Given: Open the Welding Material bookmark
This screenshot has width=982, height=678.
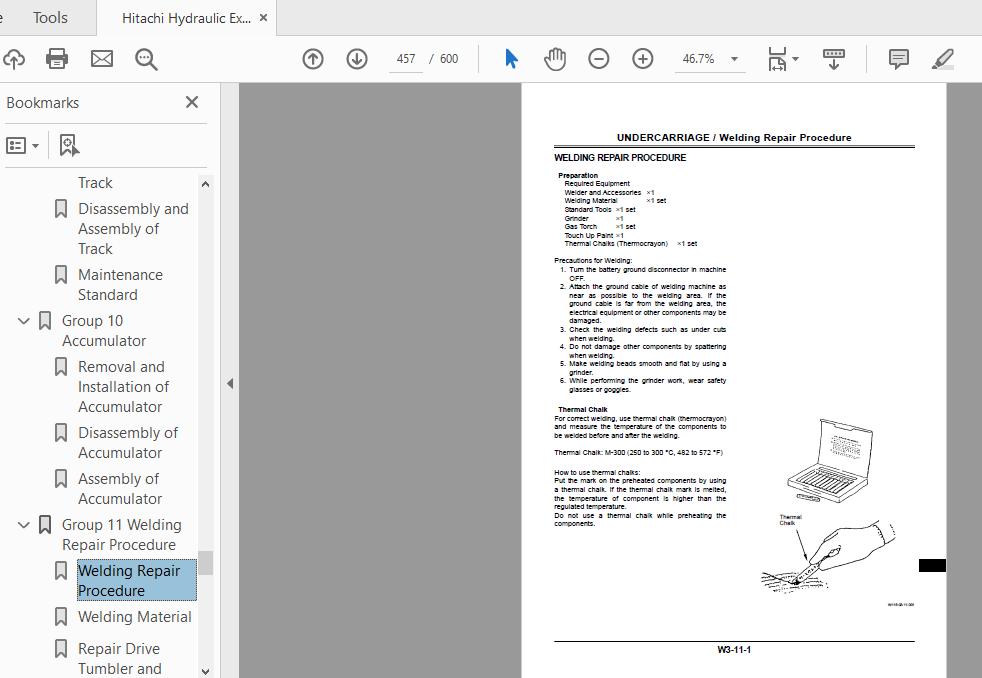Looking at the screenshot, I should (x=134, y=616).
